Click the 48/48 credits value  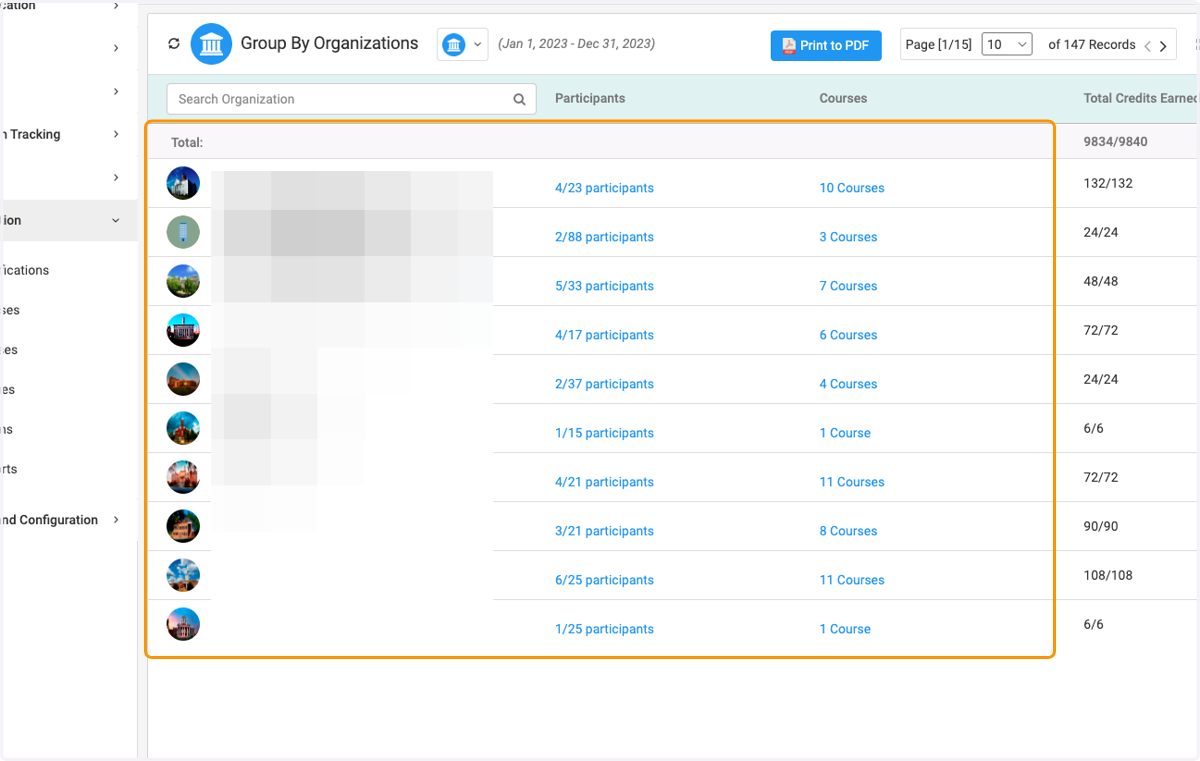(1101, 281)
